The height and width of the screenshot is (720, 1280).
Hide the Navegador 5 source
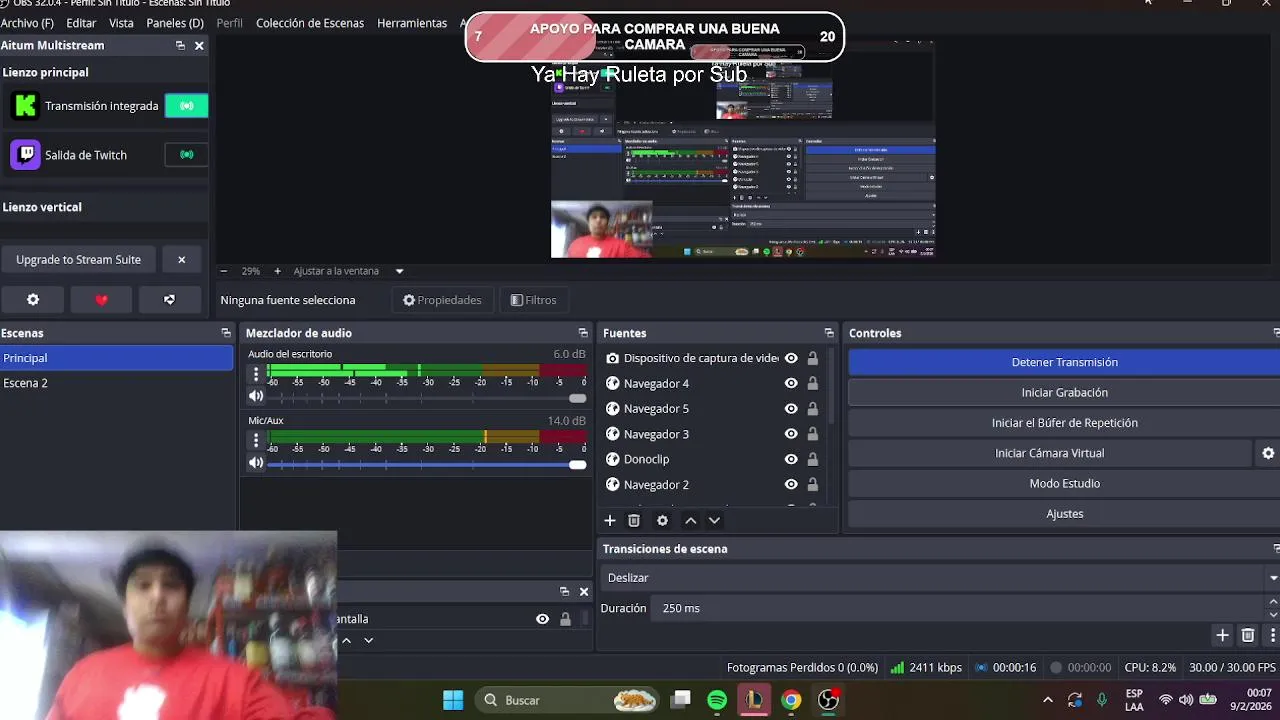pyautogui.click(x=791, y=409)
